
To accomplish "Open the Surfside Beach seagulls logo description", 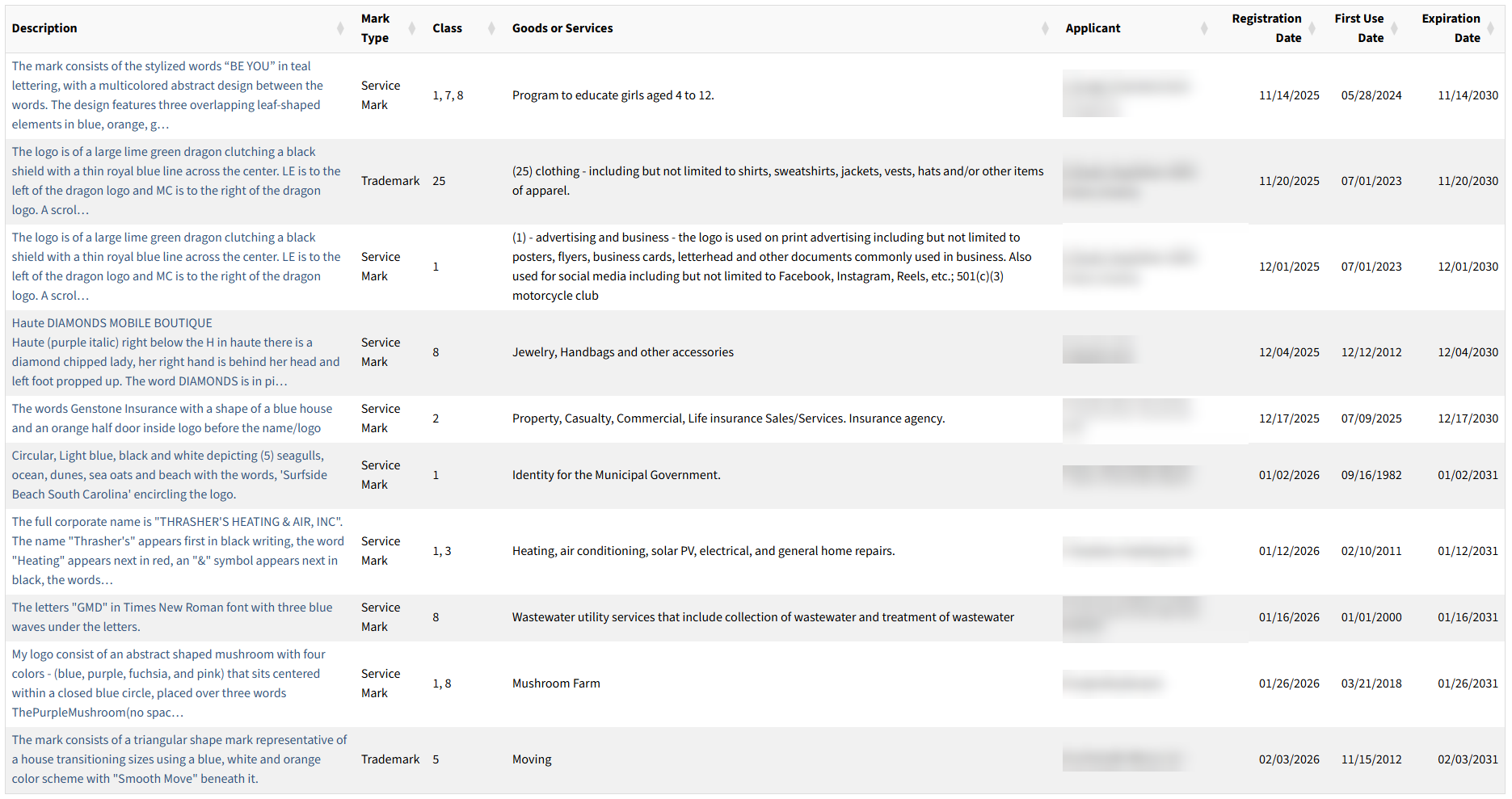I will (170, 475).
